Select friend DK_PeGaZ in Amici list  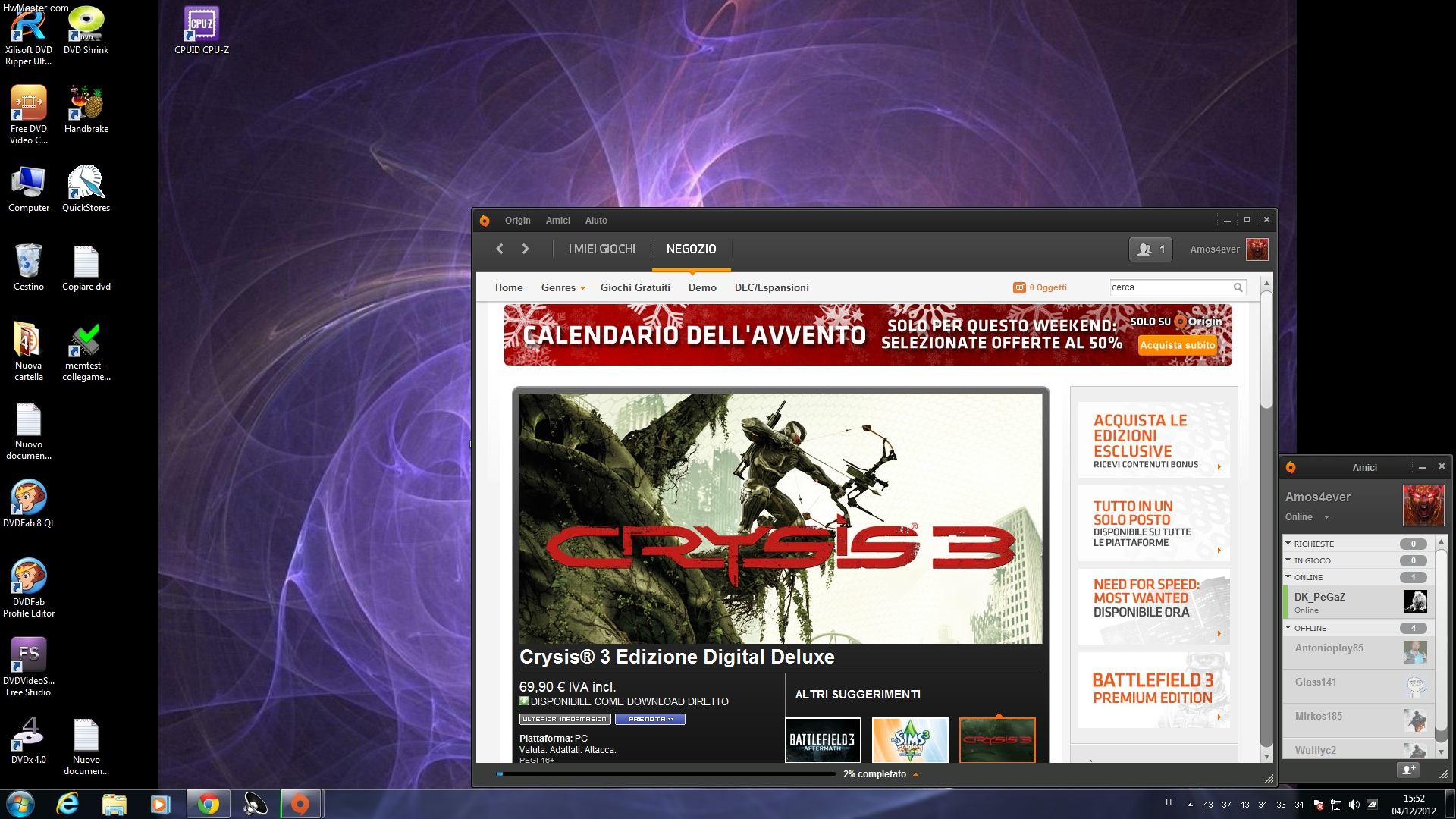click(1359, 602)
